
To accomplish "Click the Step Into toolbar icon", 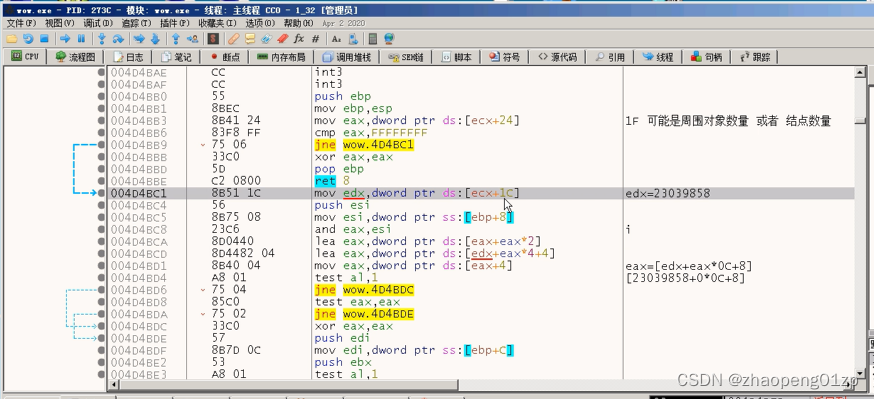I will point(102,38).
